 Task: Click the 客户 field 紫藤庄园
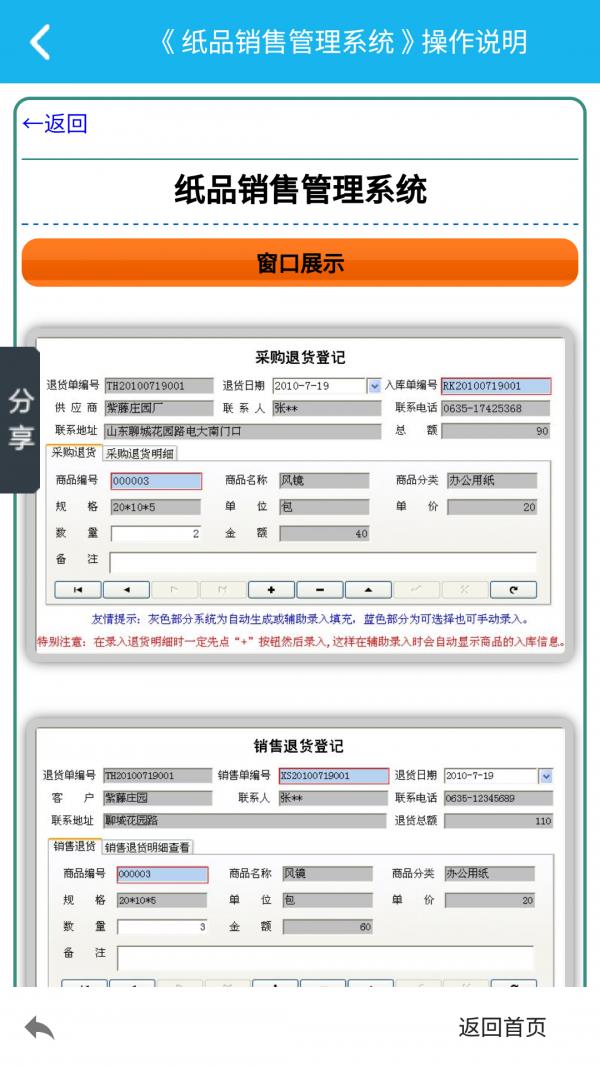pyautogui.click(x=157, y=798)
